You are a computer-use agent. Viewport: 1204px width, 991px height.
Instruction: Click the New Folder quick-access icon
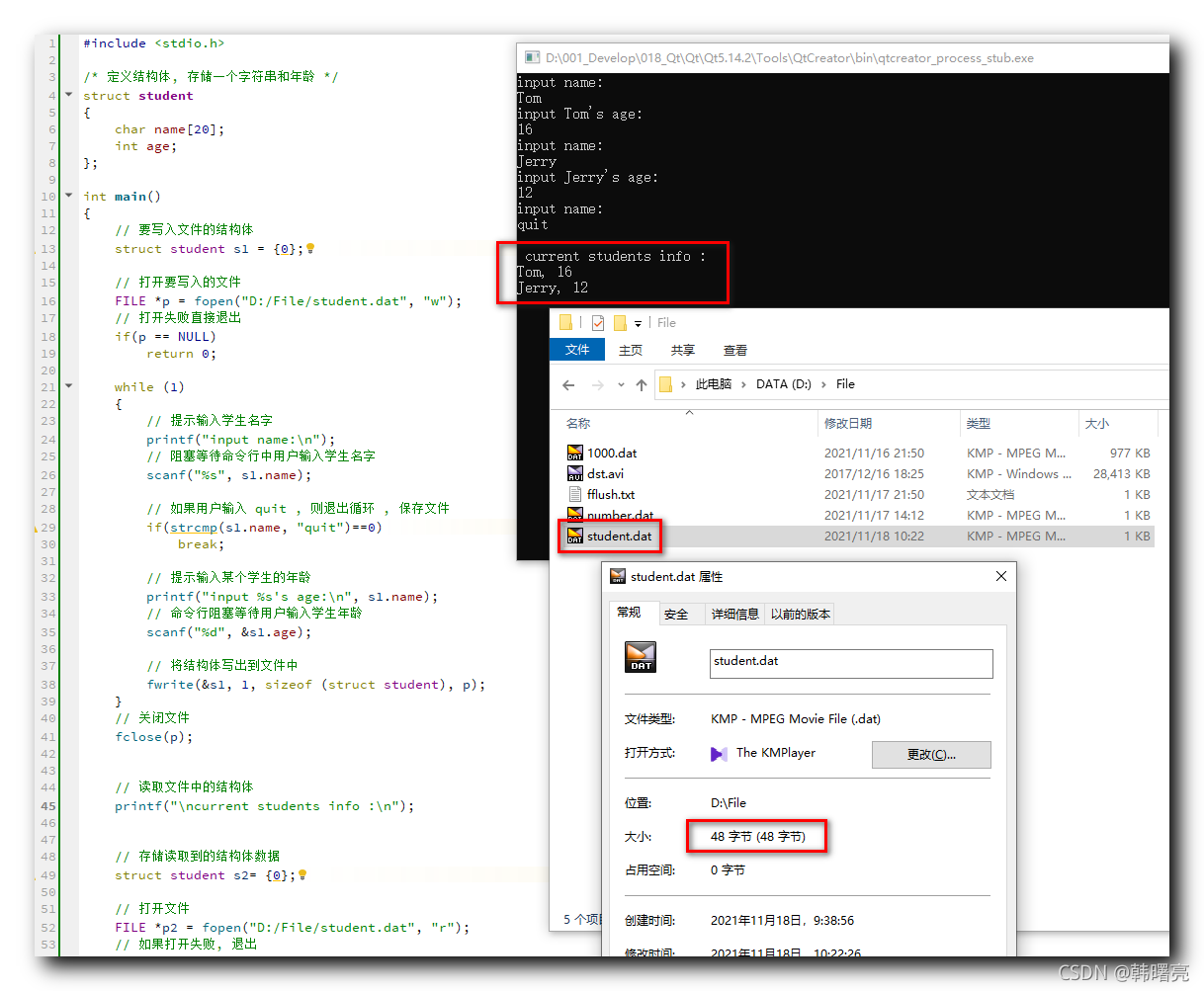coord(620,322)
